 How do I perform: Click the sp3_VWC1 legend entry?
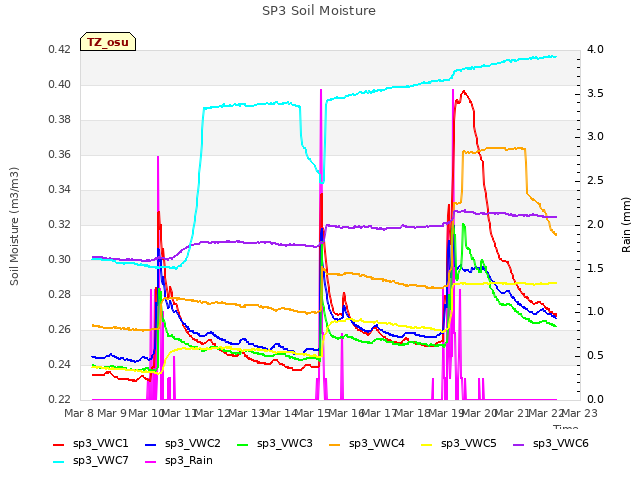[91, 444]
